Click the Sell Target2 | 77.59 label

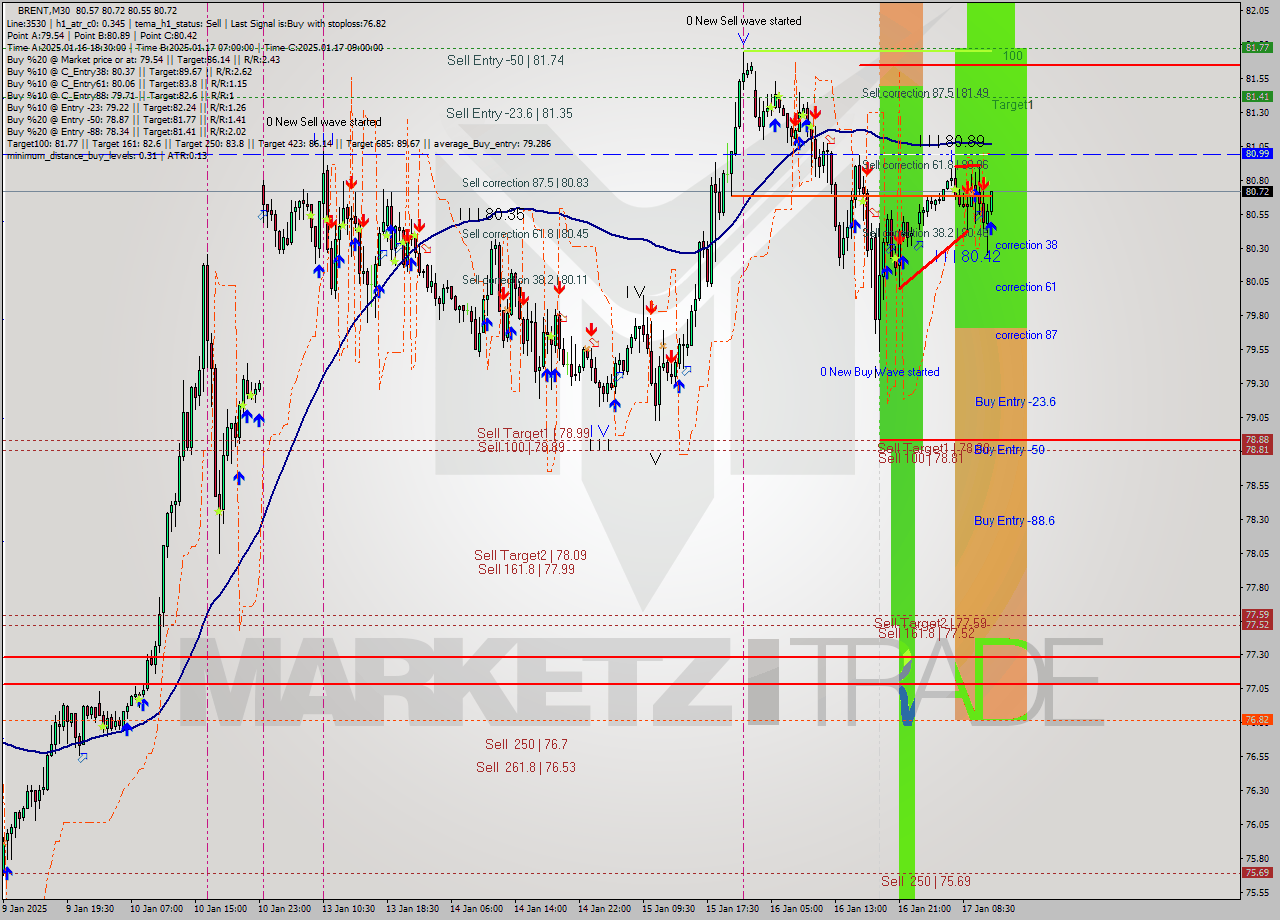click(x=931, y=622)
